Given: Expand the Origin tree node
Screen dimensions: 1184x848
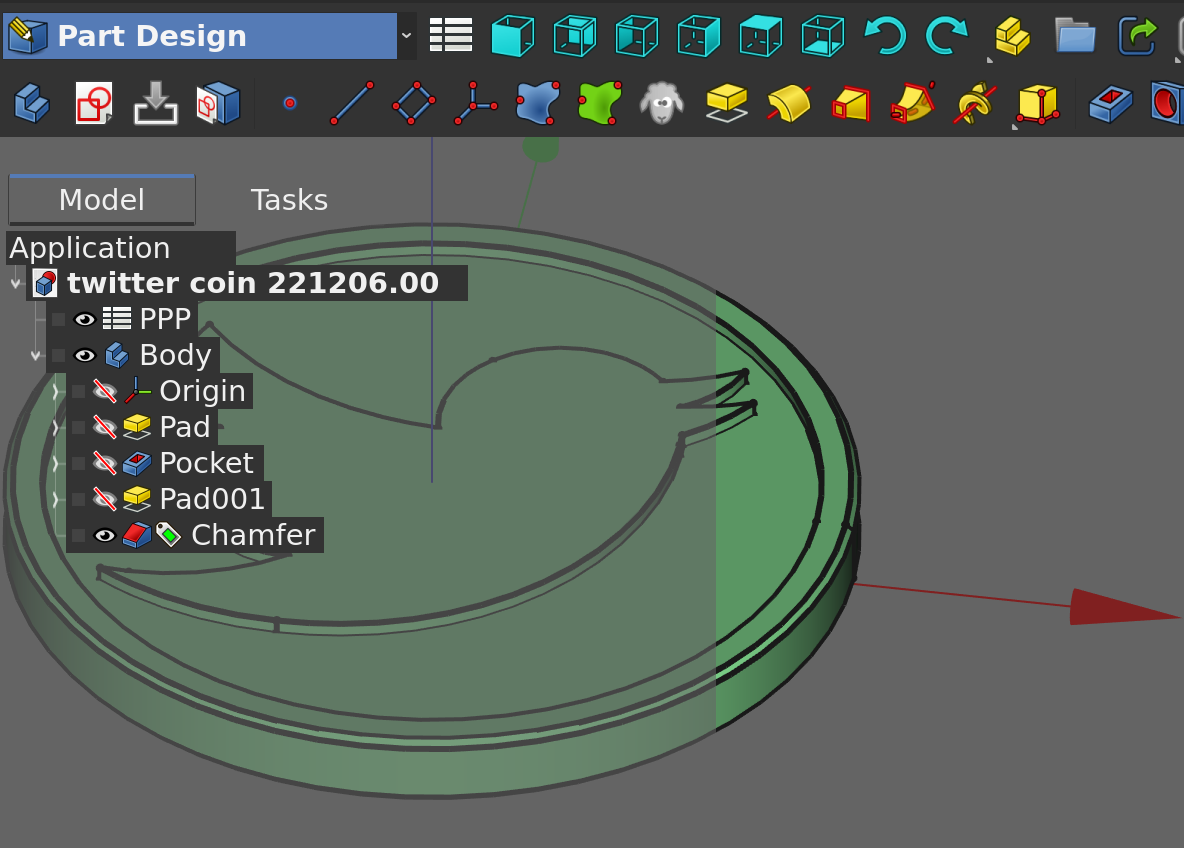Looking at the screenshot, I should (55, 391).
